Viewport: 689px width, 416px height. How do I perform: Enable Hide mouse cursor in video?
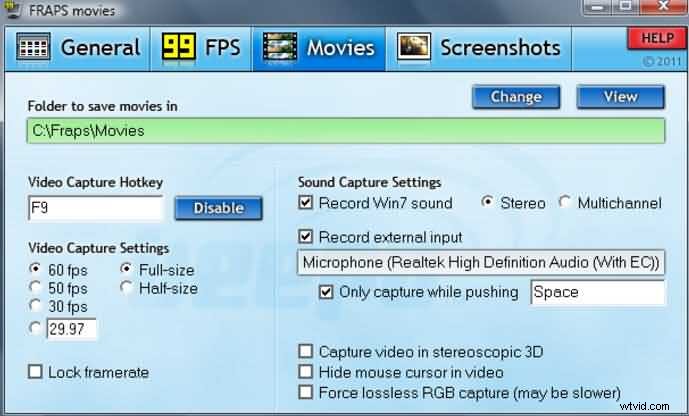coord(307,372)
